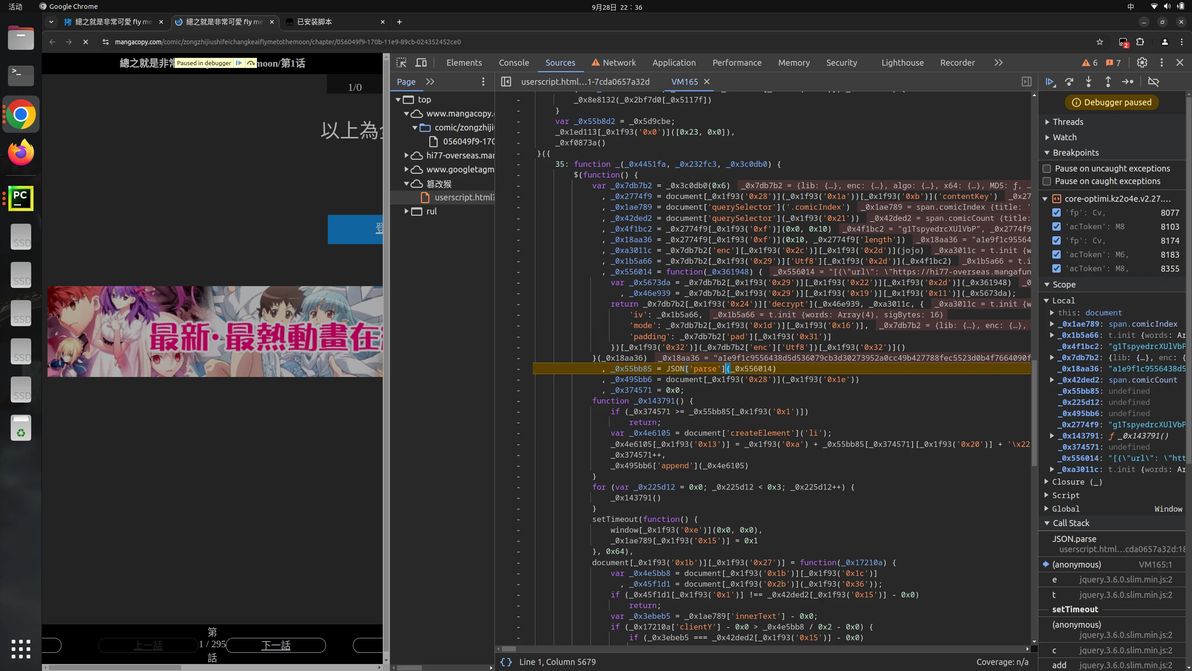The image size is (1192, 671).
Task: Step over next function call
Action: coord(1069,81)
